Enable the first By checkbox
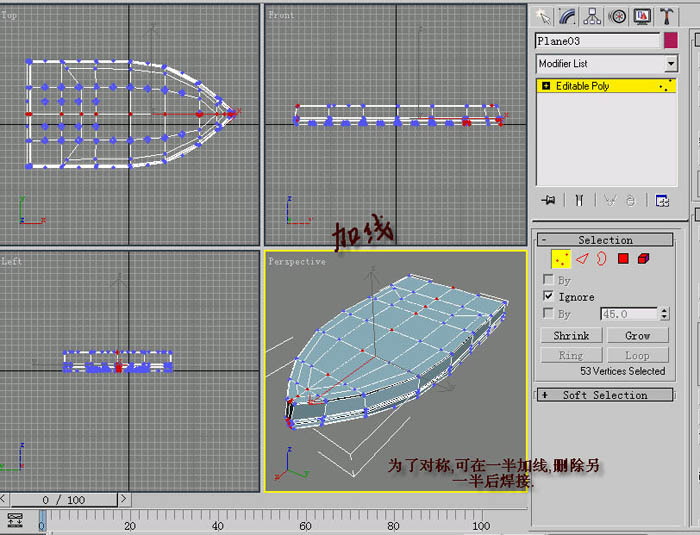 coord(548,280)
